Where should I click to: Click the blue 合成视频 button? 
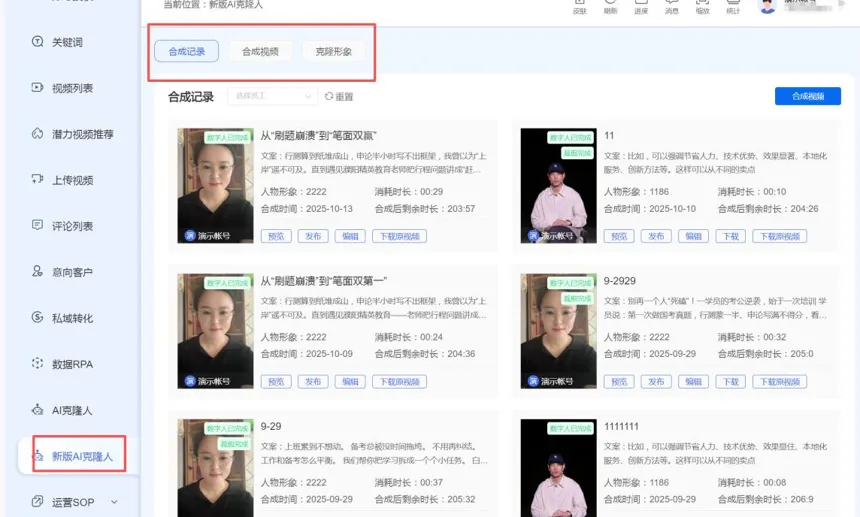808,96
